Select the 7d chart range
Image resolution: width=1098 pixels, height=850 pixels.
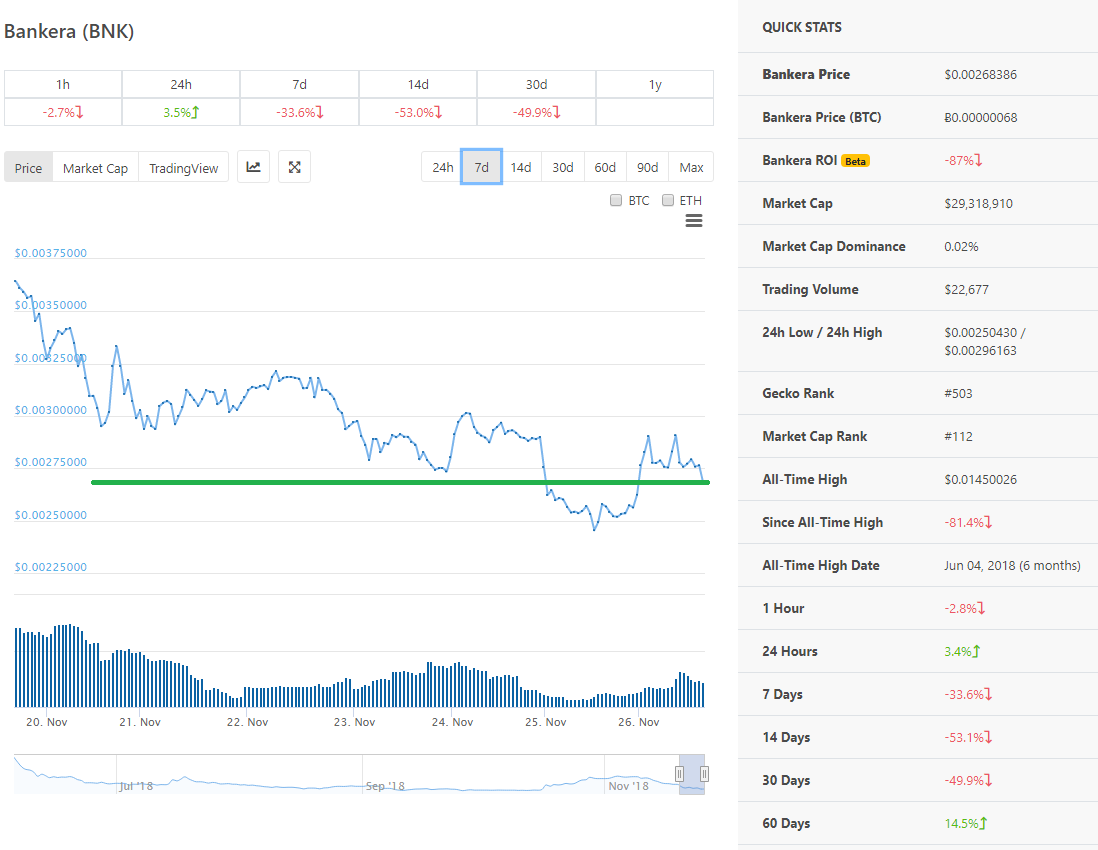pyautogui.click(x=481, y=167)
